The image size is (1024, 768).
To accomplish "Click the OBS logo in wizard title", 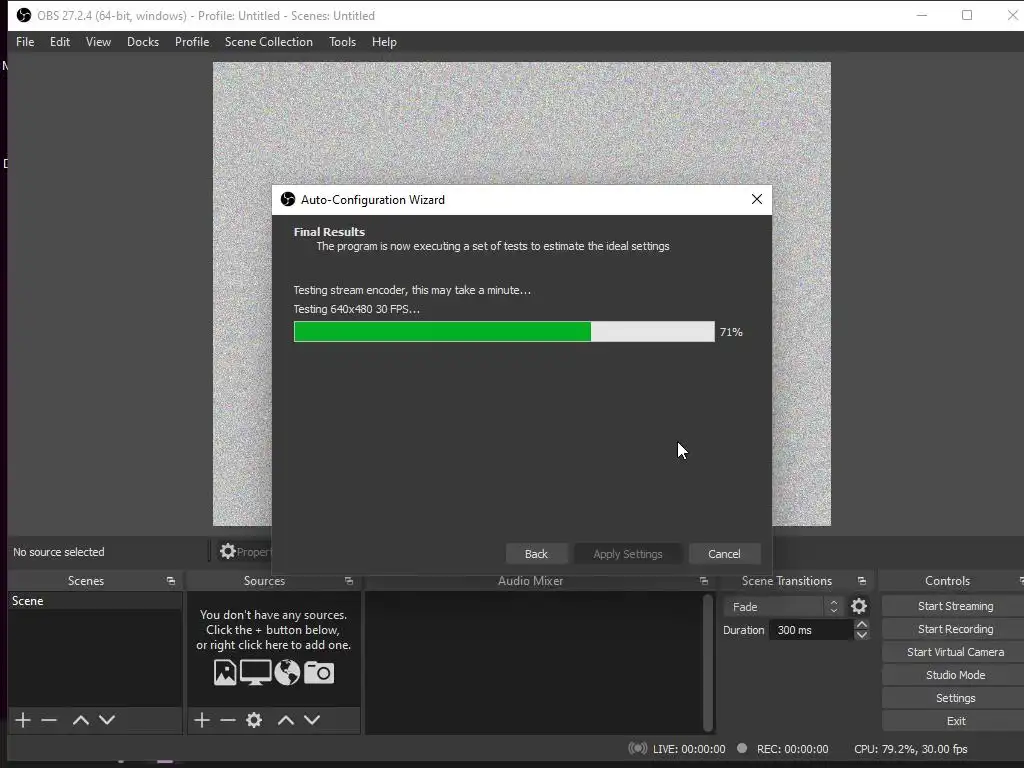I will tap(287, 199).
